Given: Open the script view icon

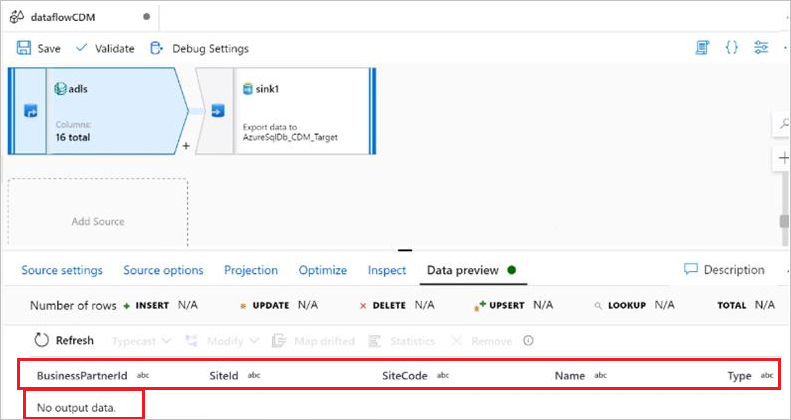Looking at the screenshot, I should pyautogui.click(x=703, y=47).
